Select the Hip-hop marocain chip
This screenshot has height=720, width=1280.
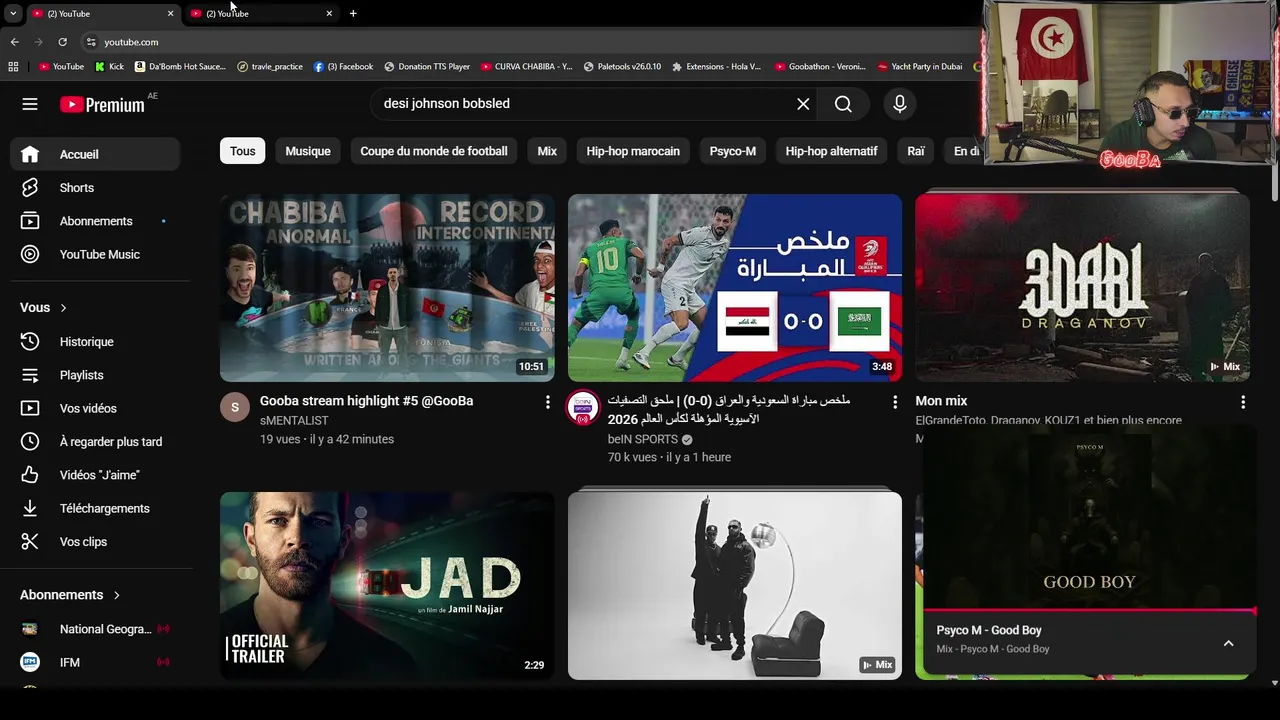pyautogui.click(x=633, y=151)
